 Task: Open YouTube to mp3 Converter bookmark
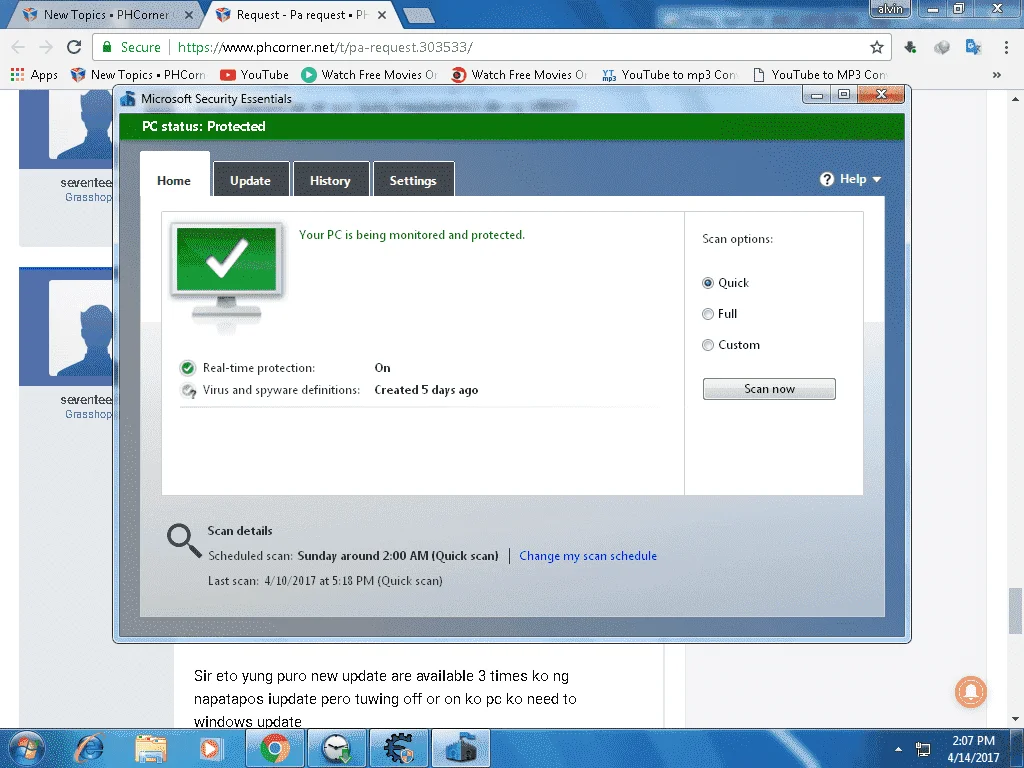pyautogui.click(x=670, y=74)
